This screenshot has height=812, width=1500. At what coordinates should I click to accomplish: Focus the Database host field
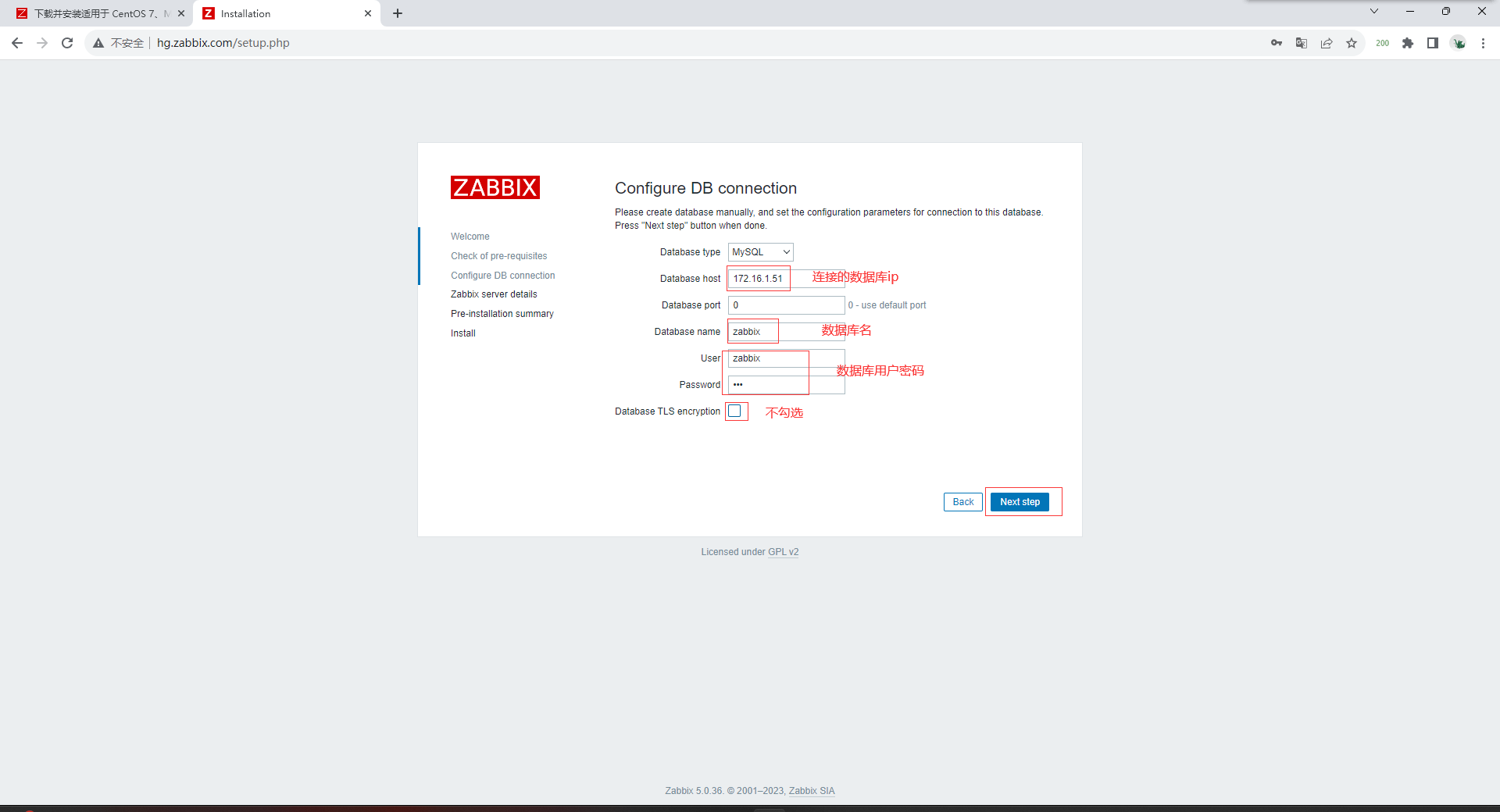786,279
